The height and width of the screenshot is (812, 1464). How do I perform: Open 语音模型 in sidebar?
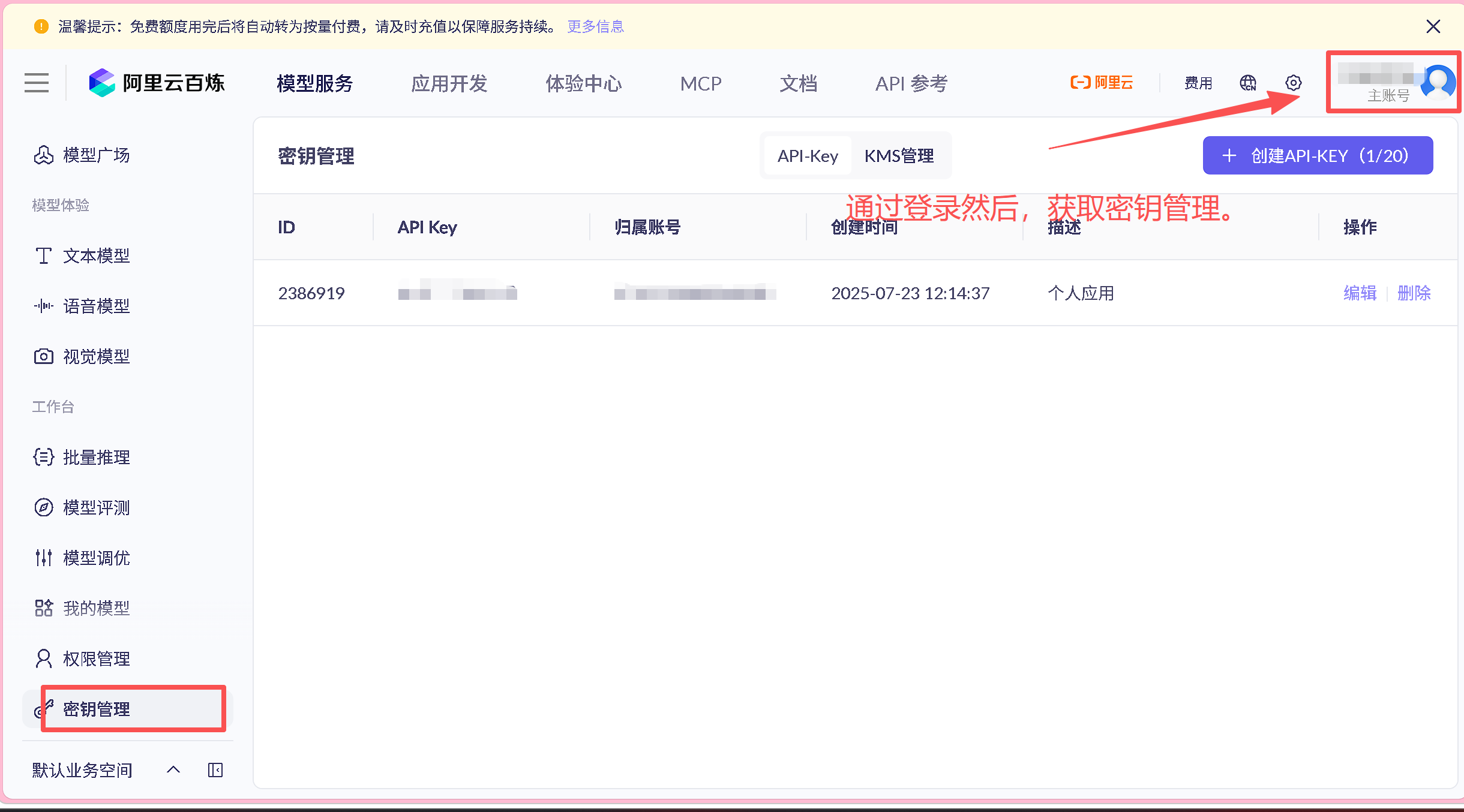tap(96, 306)
